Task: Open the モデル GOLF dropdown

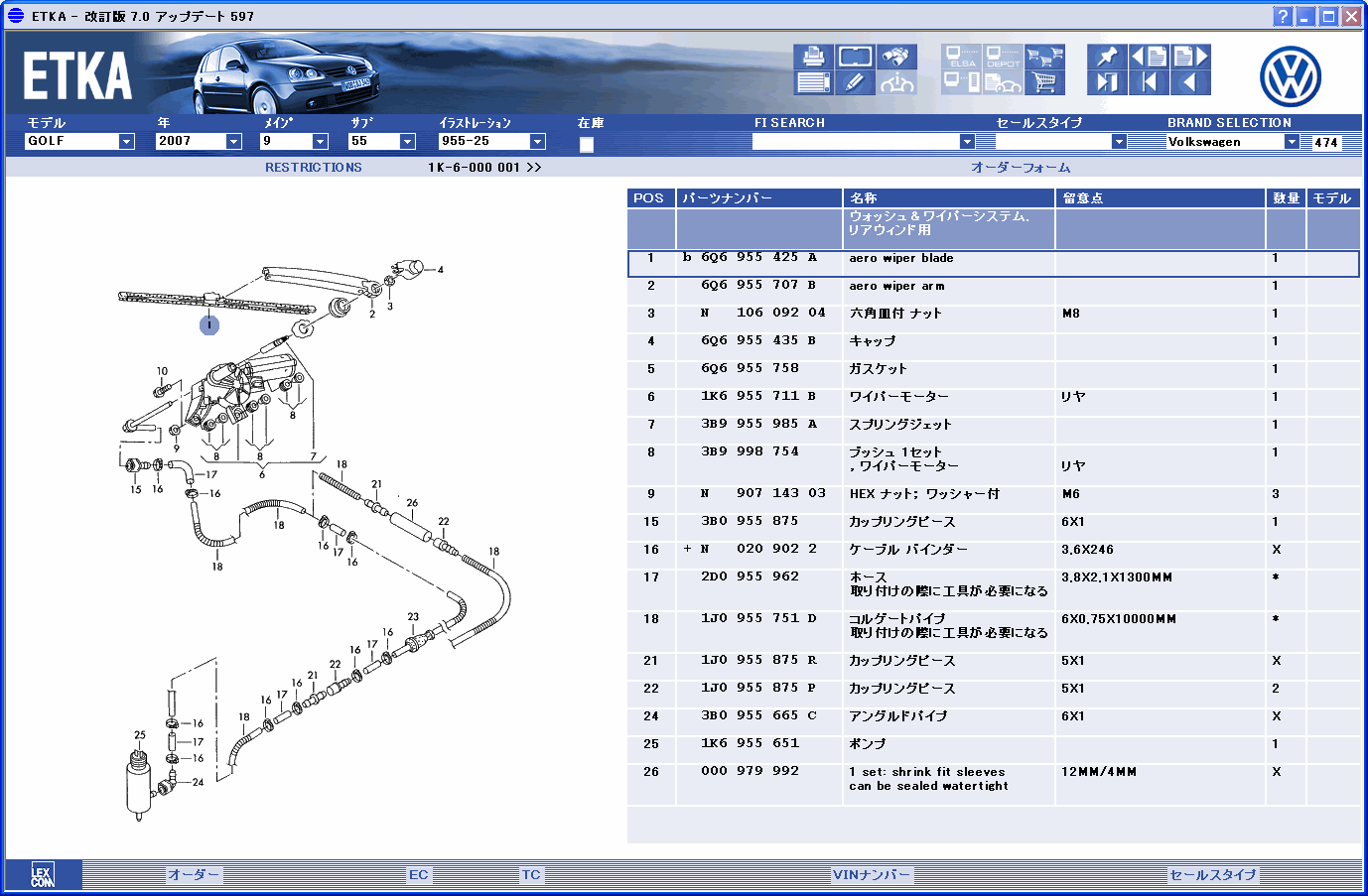Action: click(x=126, y=142)
